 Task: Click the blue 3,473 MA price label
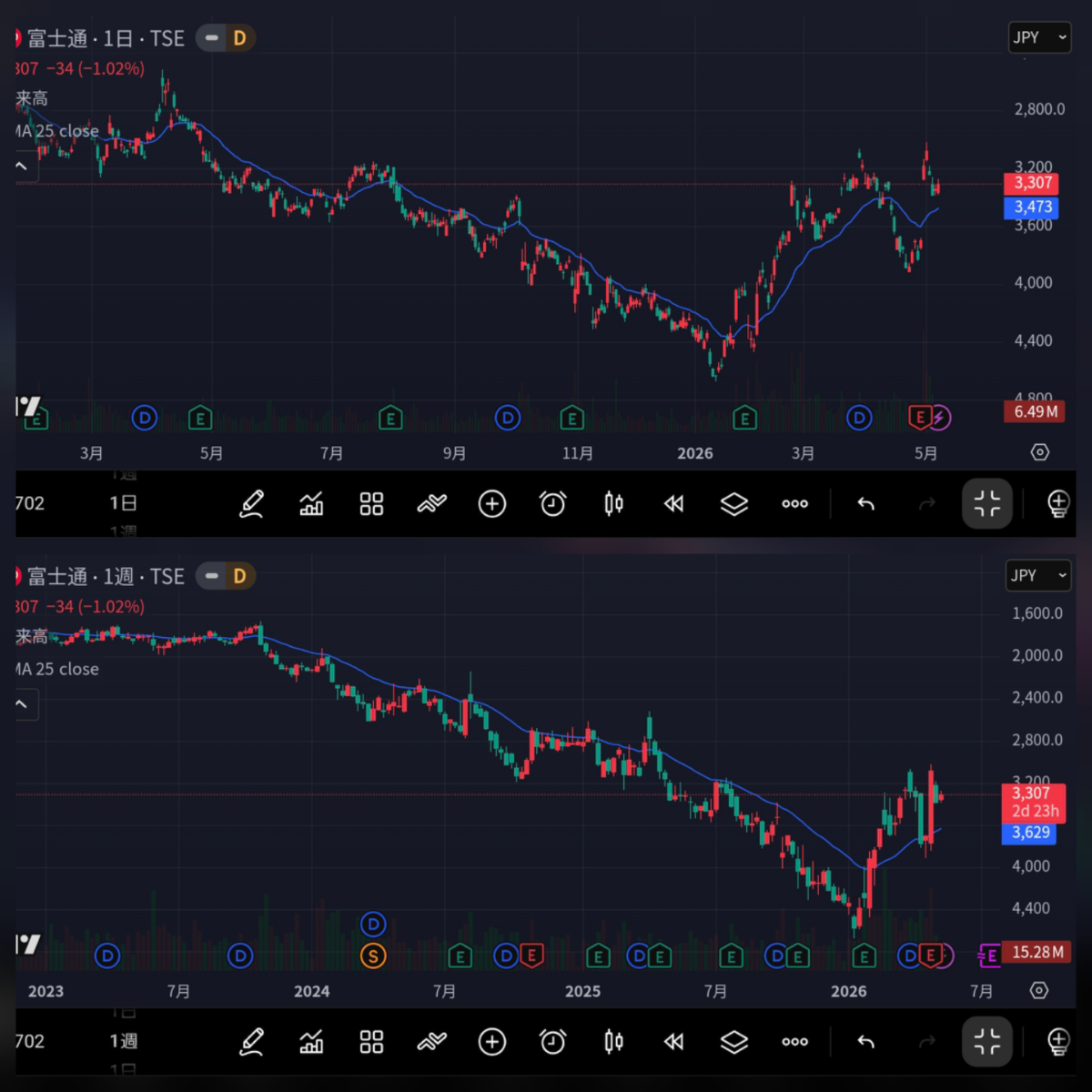tap(1032, 207)
